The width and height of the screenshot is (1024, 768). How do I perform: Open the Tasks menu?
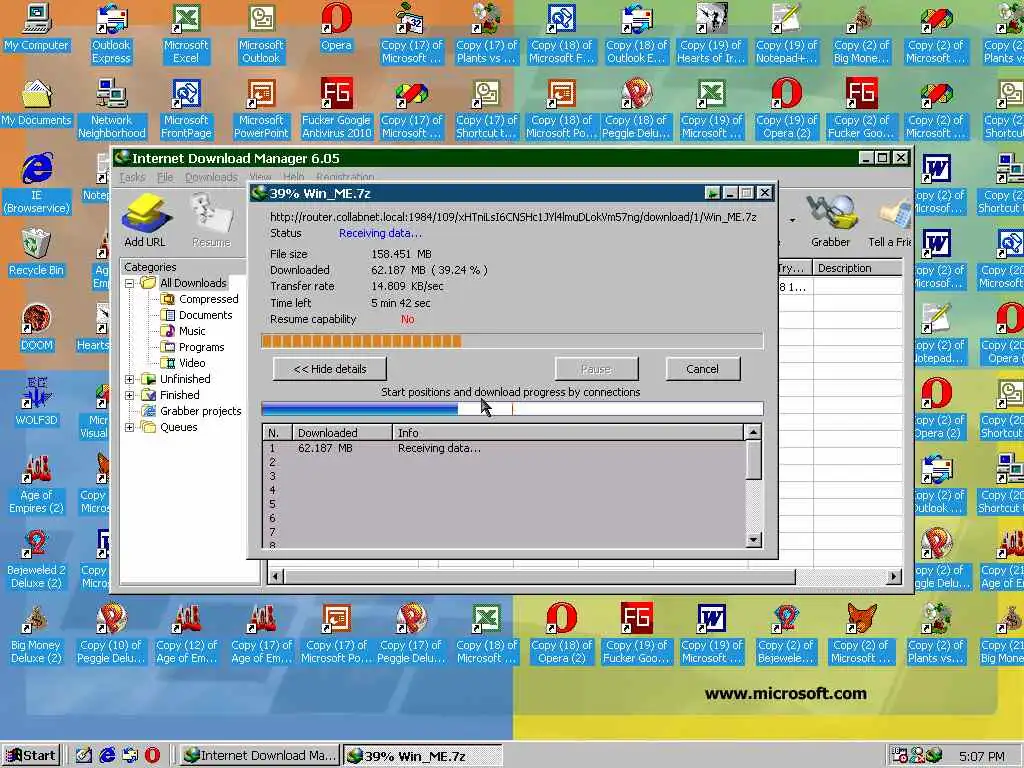click(133, 177)
